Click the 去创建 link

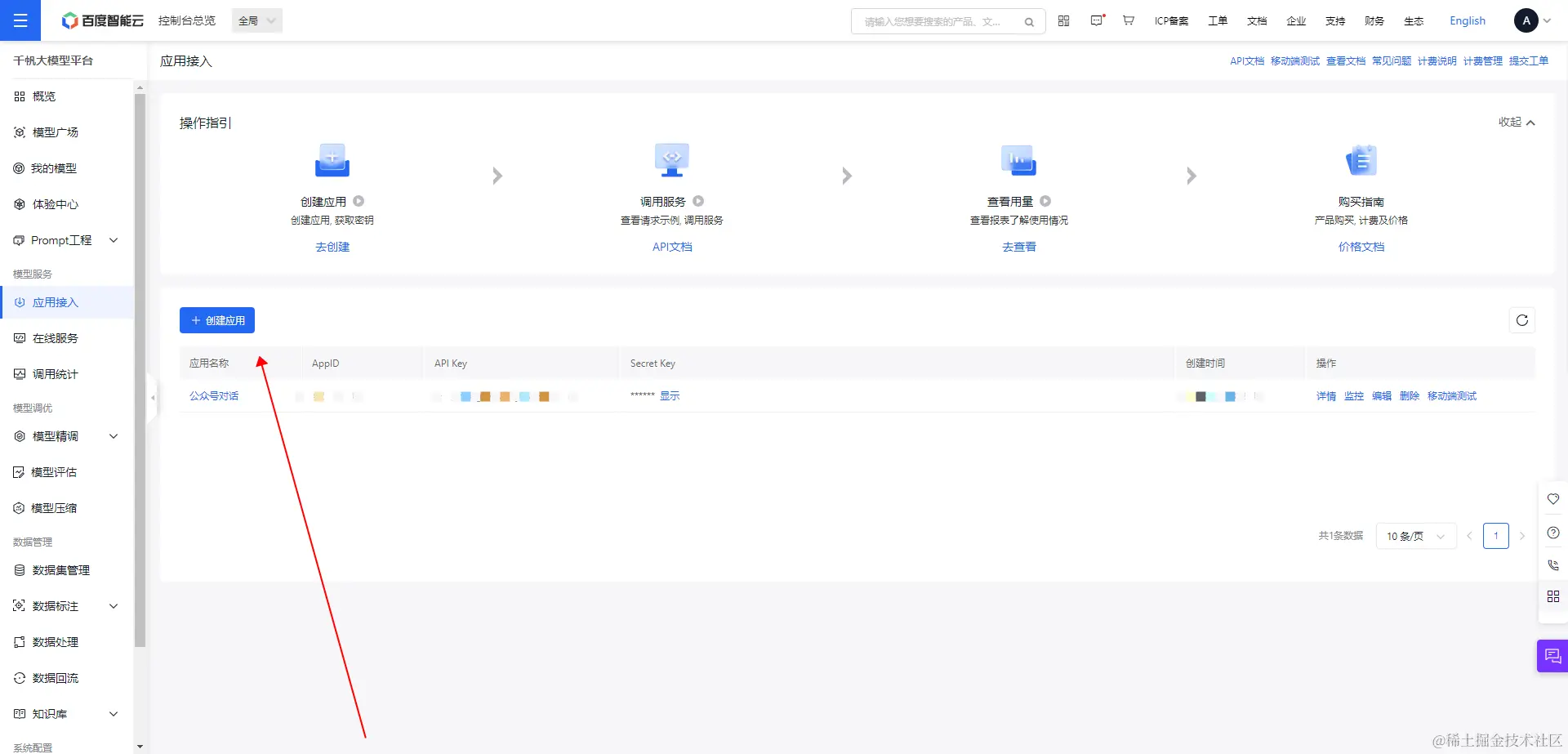(332, 247)
